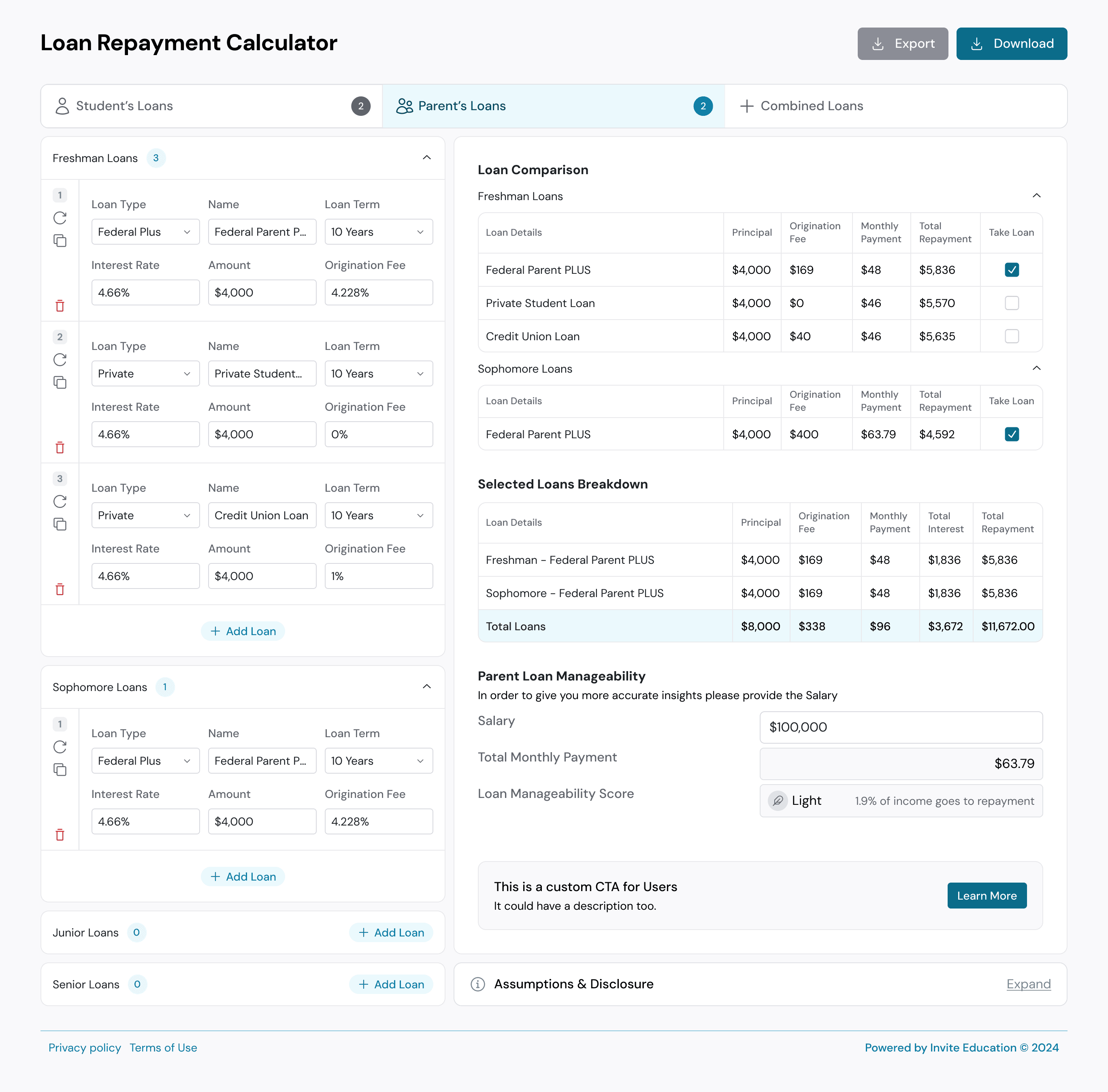
Task: Delete the first Freshman loan entry
Action: 60,306
